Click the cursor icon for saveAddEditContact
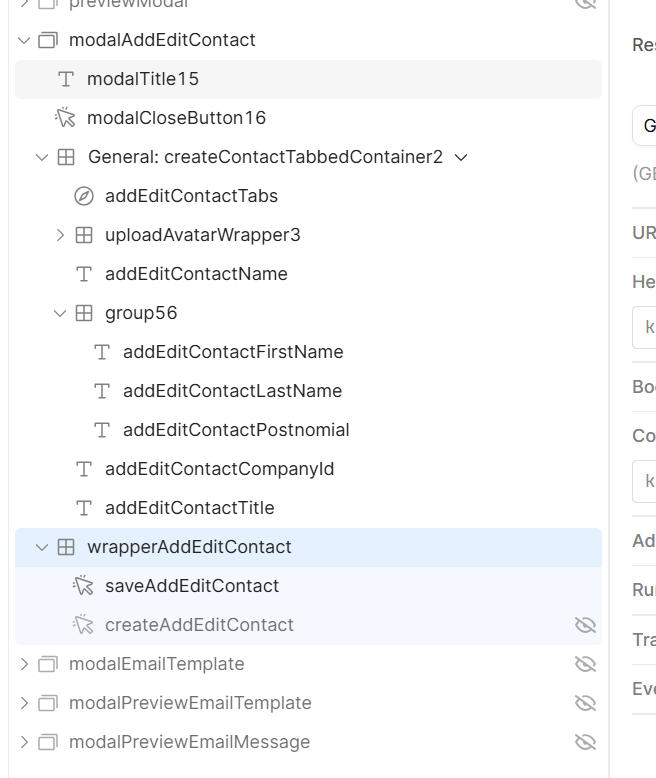This screenshot has height=778, width=656. [x=84, y=586]
